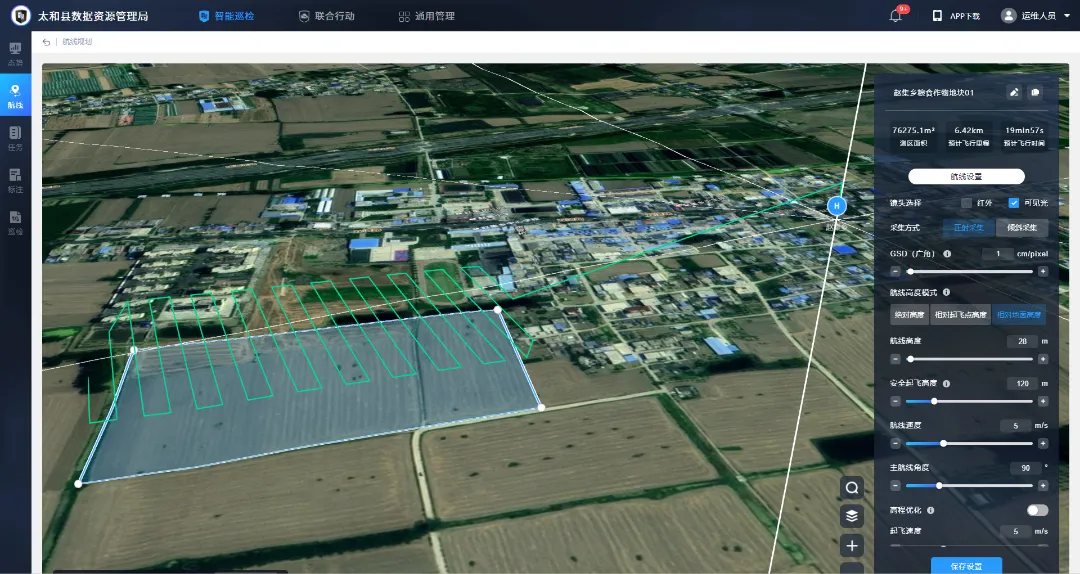Open the 标注 sidebar section
The height and width of the screenshot is (574, 1080).
(15, 178)
